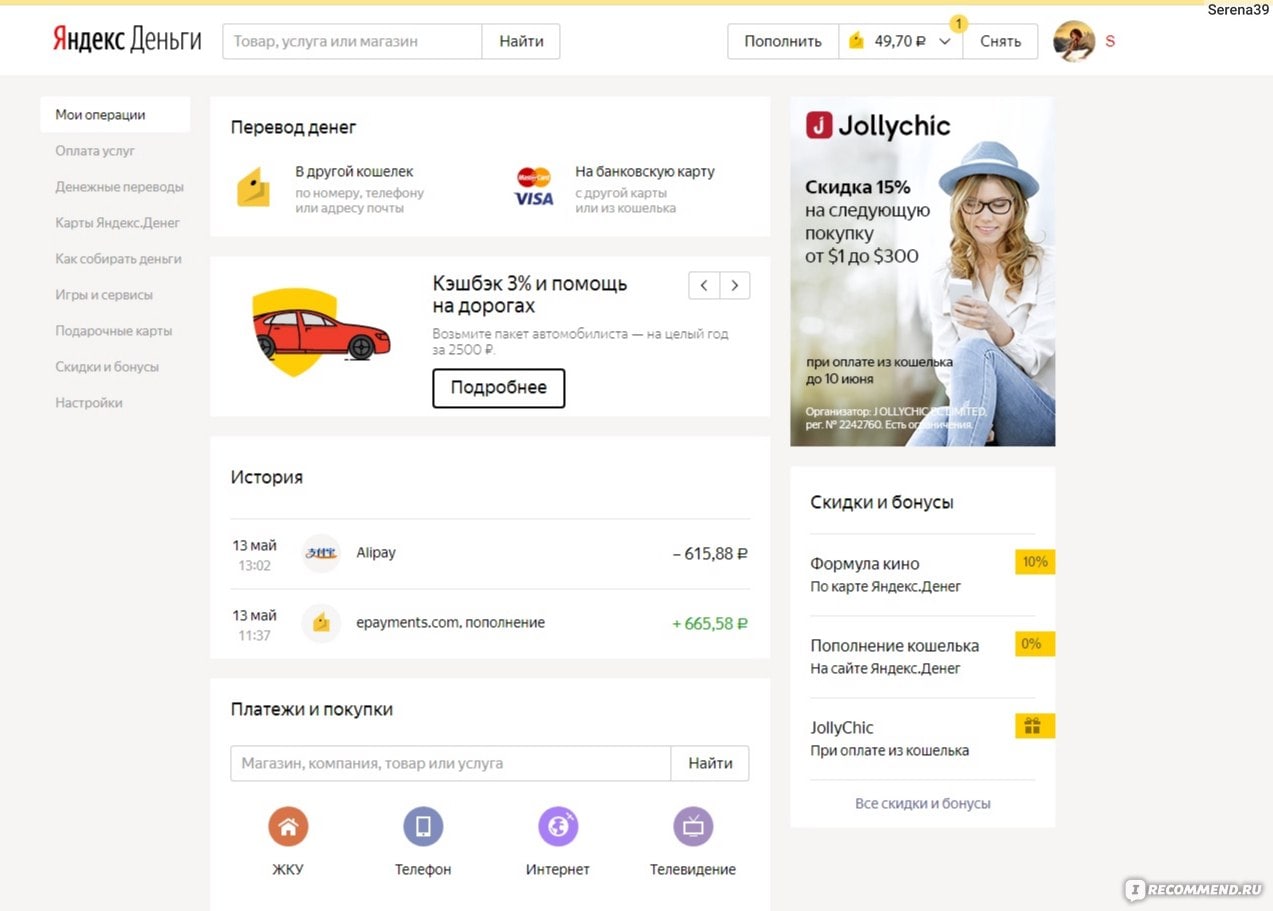Open Настройки in the sidebar
Screen dimensions: 1273x911
pyautogui.click(x=89, y=403)
